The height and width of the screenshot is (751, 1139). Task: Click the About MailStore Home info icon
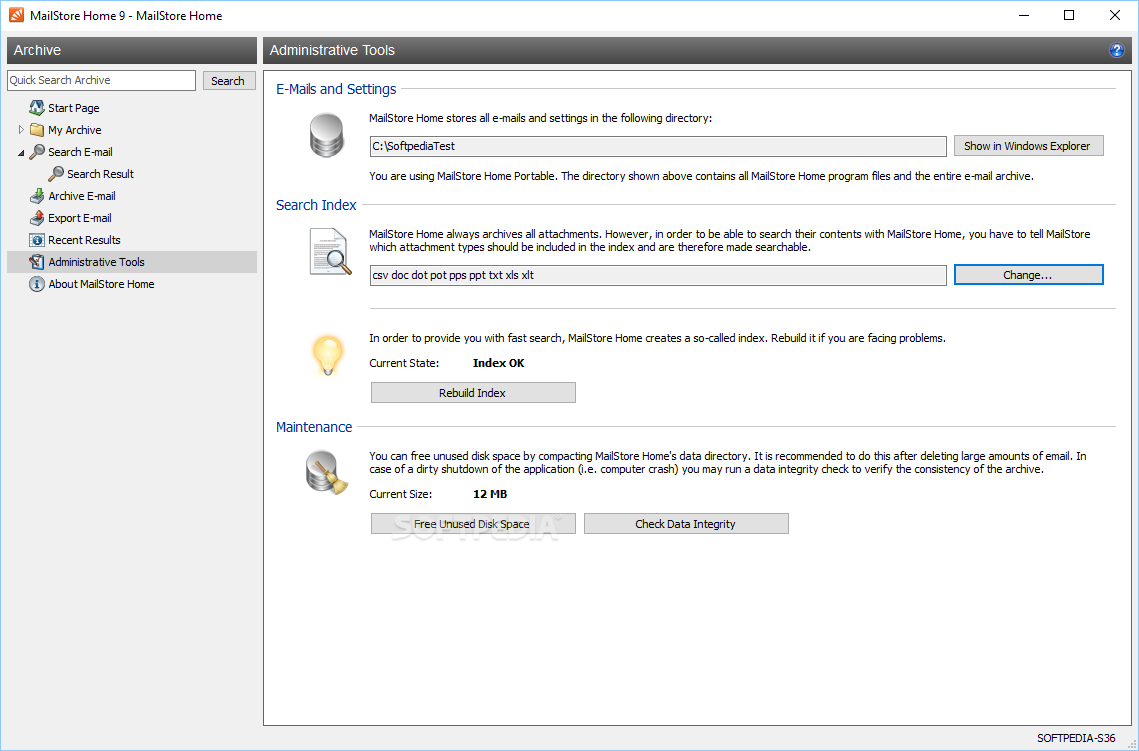pos(36,284)
